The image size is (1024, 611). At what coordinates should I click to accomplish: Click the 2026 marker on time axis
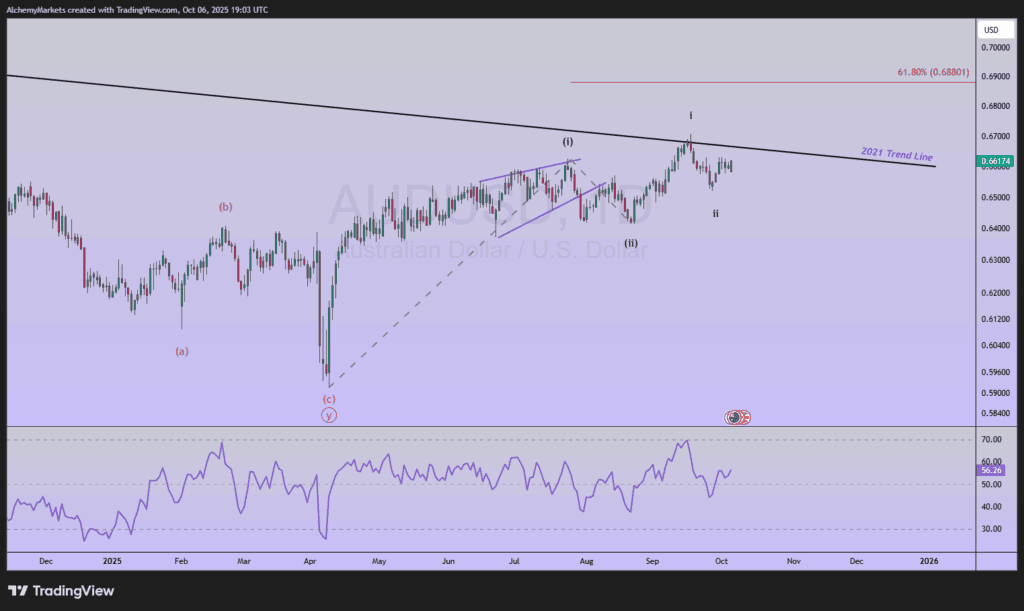click(929, 561)
